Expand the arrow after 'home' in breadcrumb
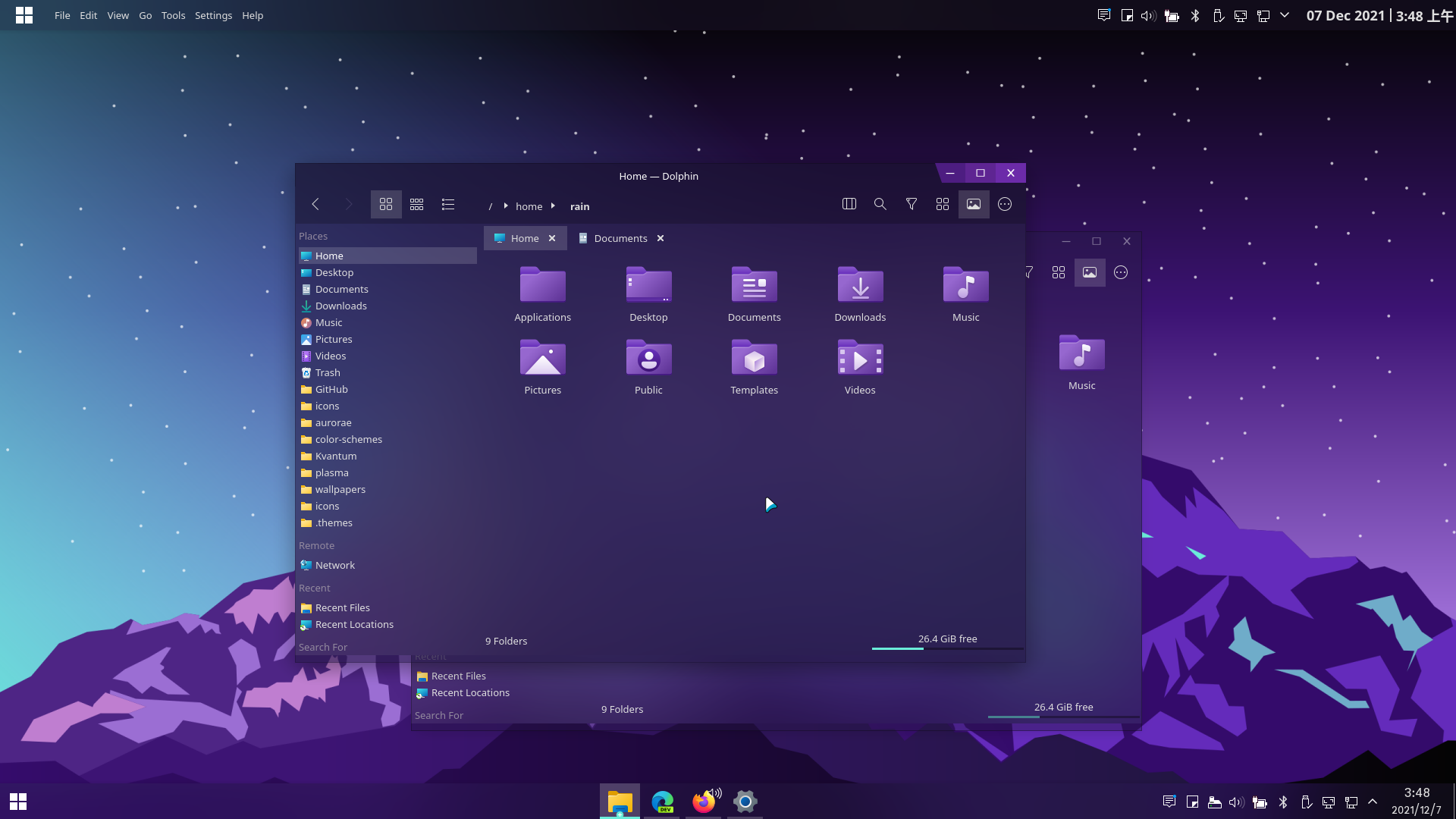This screenshot has width=1456, height=819. [553, 206]
